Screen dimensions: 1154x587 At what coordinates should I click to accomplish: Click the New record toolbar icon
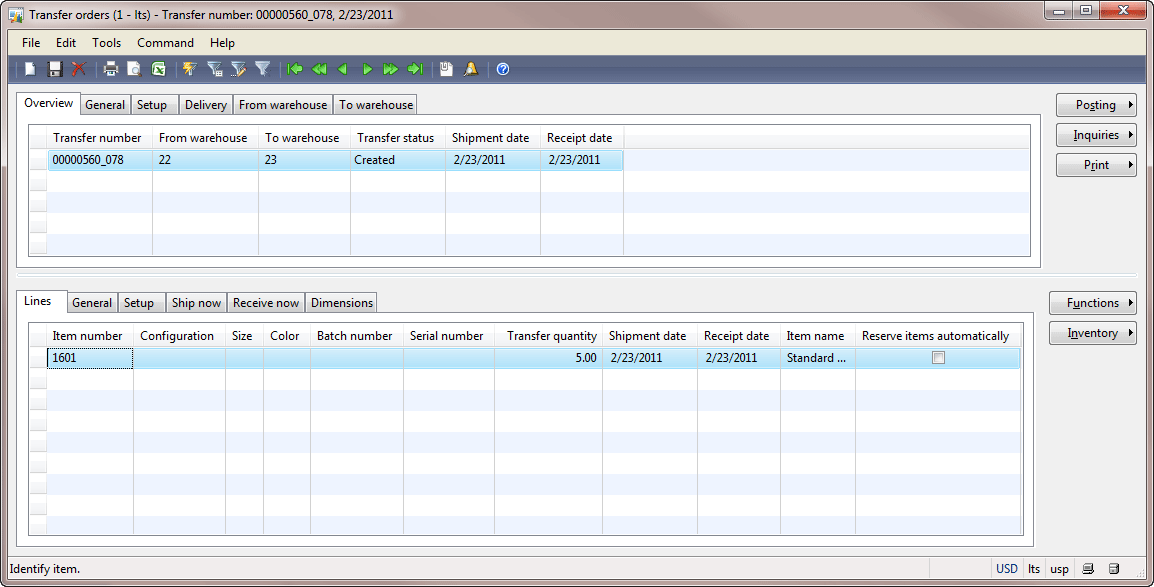(30, 69)
